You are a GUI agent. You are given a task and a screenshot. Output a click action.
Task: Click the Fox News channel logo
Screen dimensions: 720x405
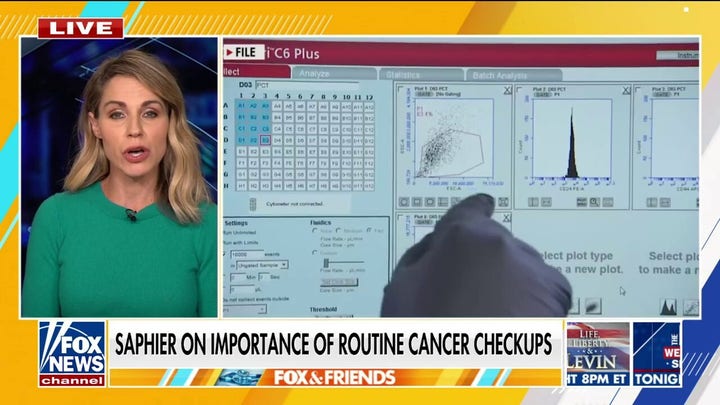click(72, 353)
